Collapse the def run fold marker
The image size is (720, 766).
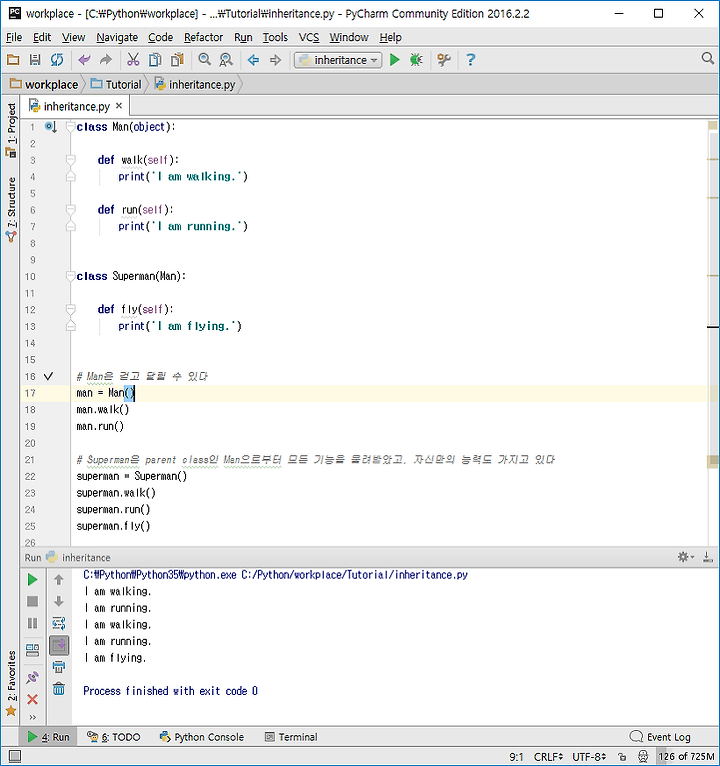[70, 210]
